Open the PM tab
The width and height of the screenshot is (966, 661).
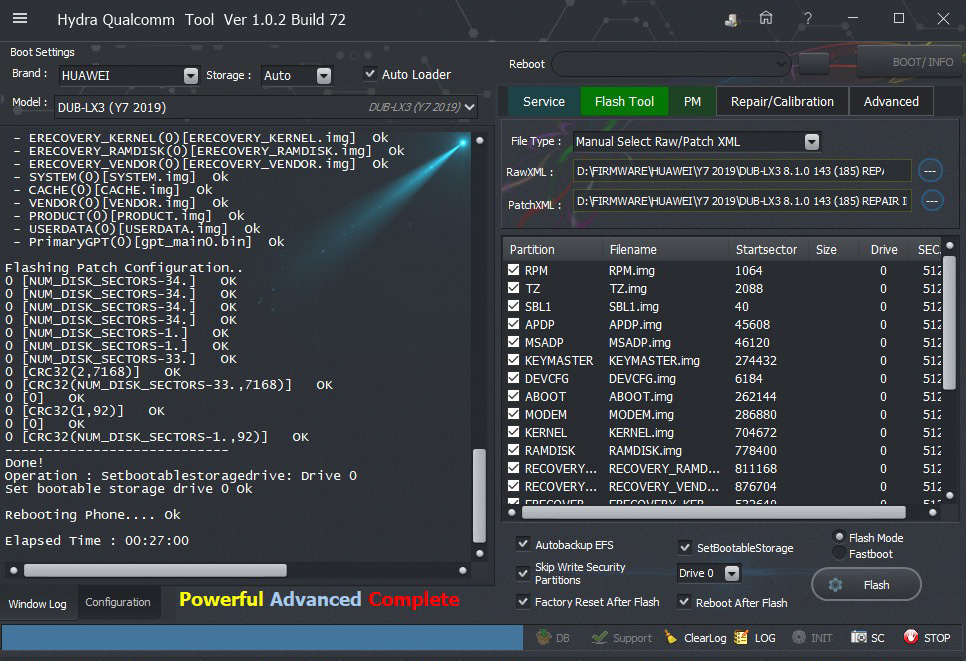click(692, 102)
